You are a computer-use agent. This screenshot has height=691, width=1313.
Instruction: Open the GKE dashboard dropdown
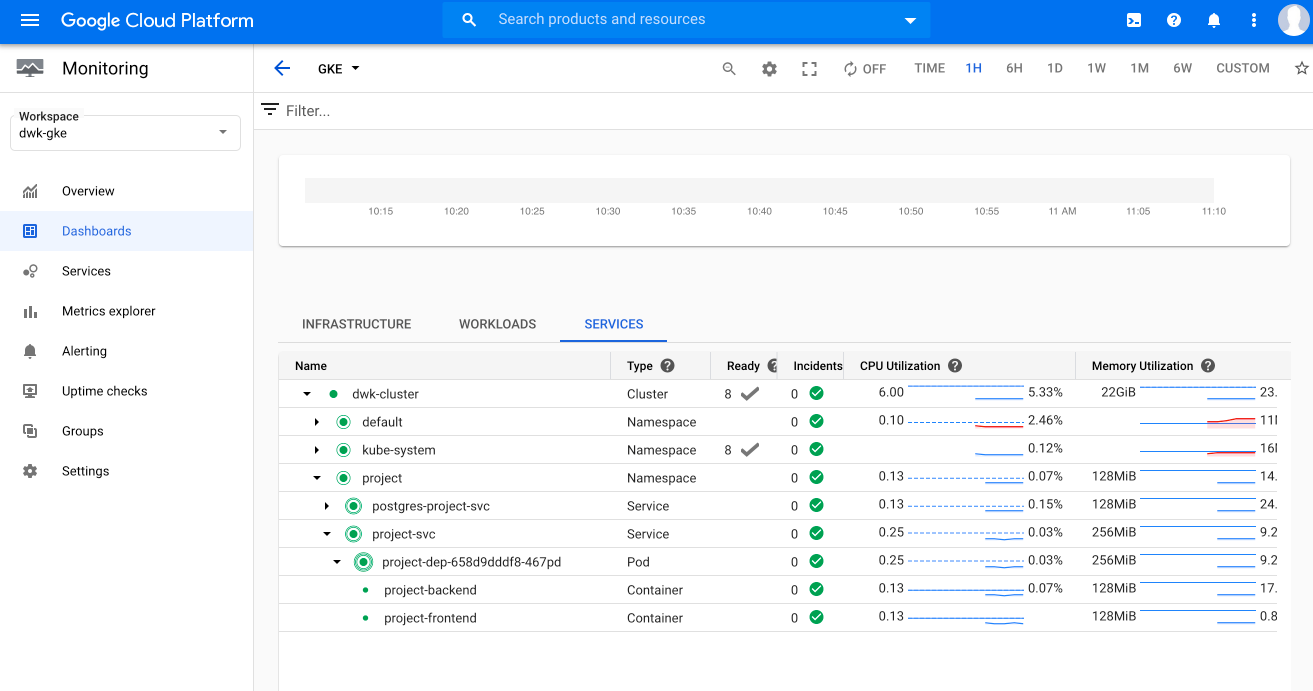click(x=339, y=69)
